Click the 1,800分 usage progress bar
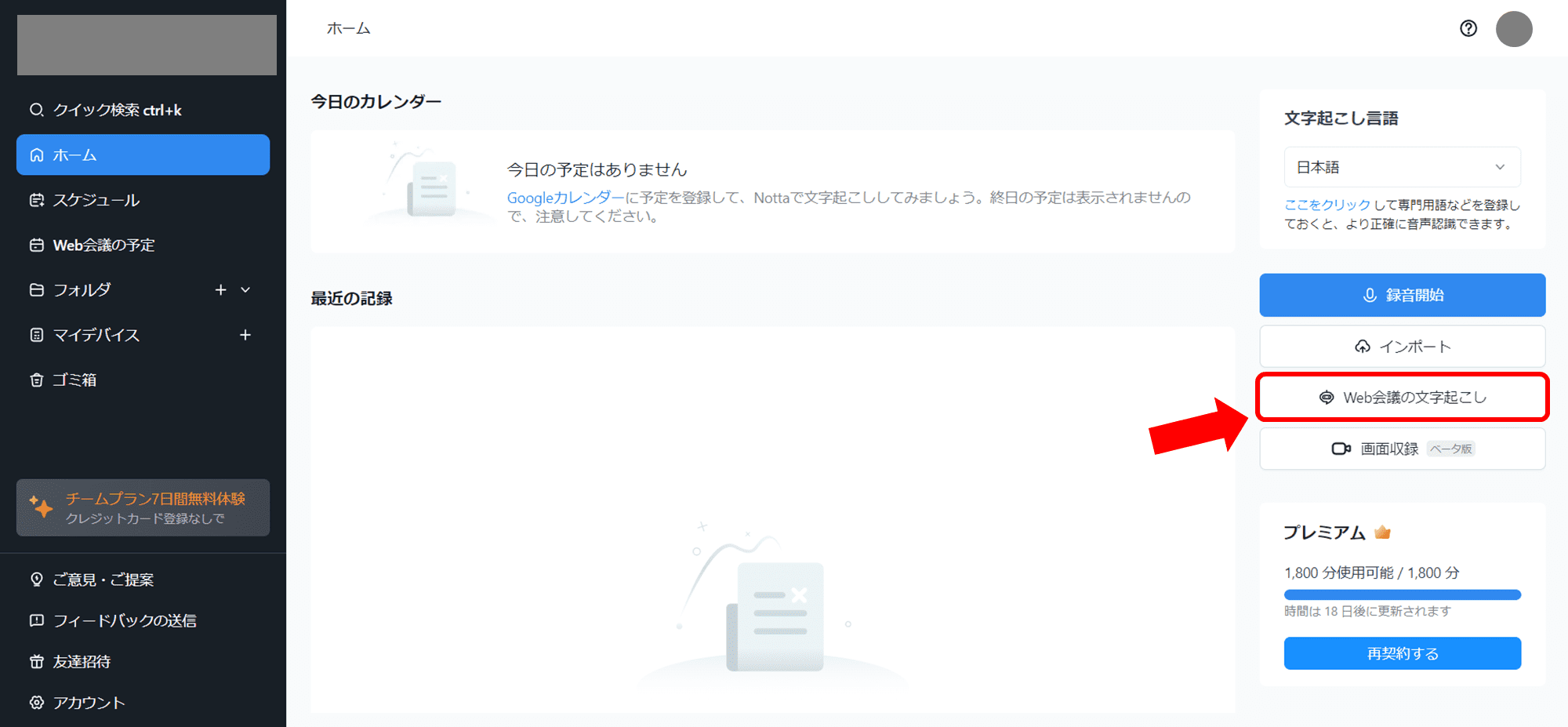Image resolution: width=1568 pixels, height=727 pixels. point(1403,594)
